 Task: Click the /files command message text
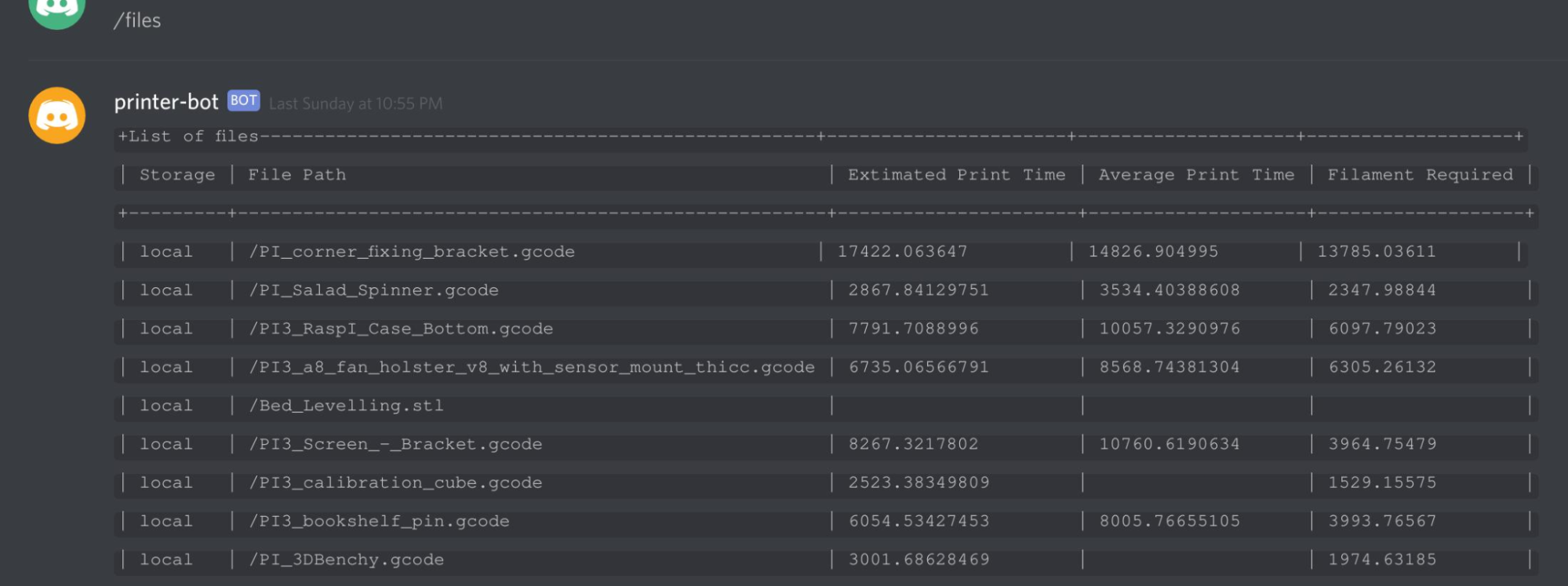[137, 20]
